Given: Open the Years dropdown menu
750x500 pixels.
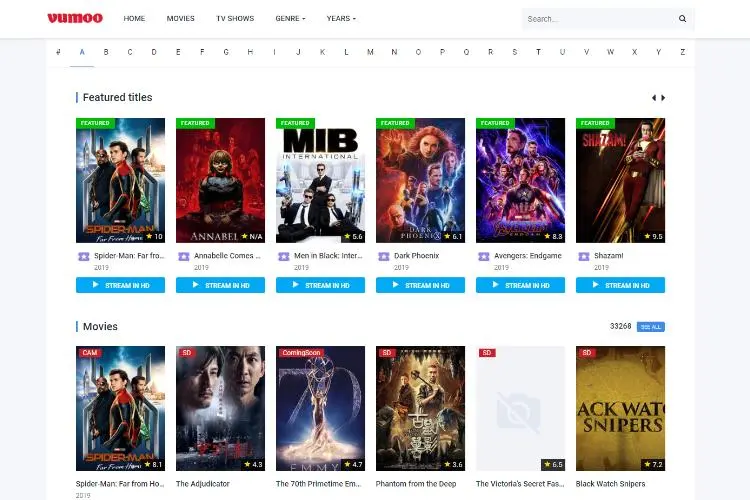Looking at the screenshot, I should click(x=341, y=19).
